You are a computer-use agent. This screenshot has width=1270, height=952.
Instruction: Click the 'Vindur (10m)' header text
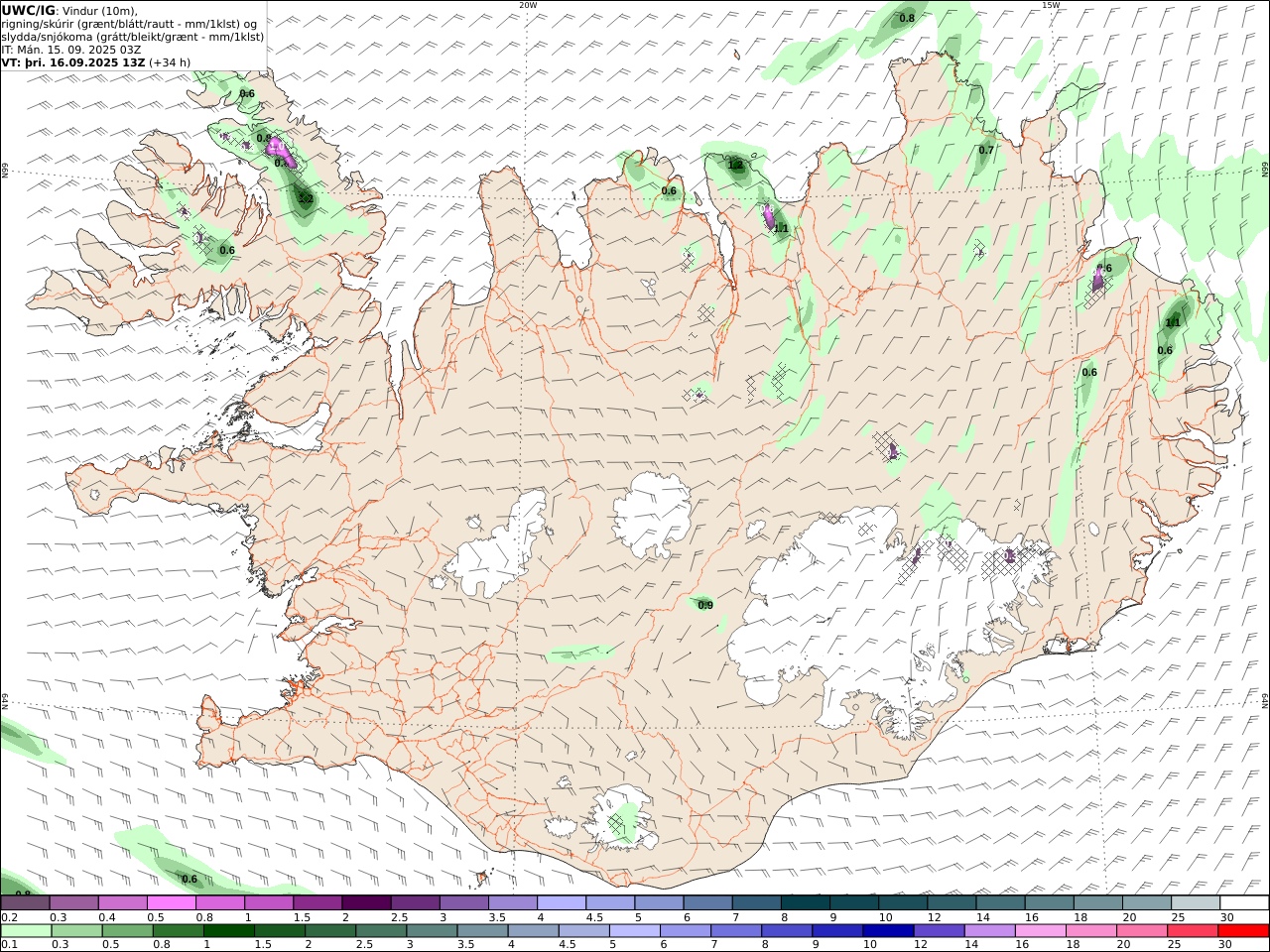(x=100, y=11)
